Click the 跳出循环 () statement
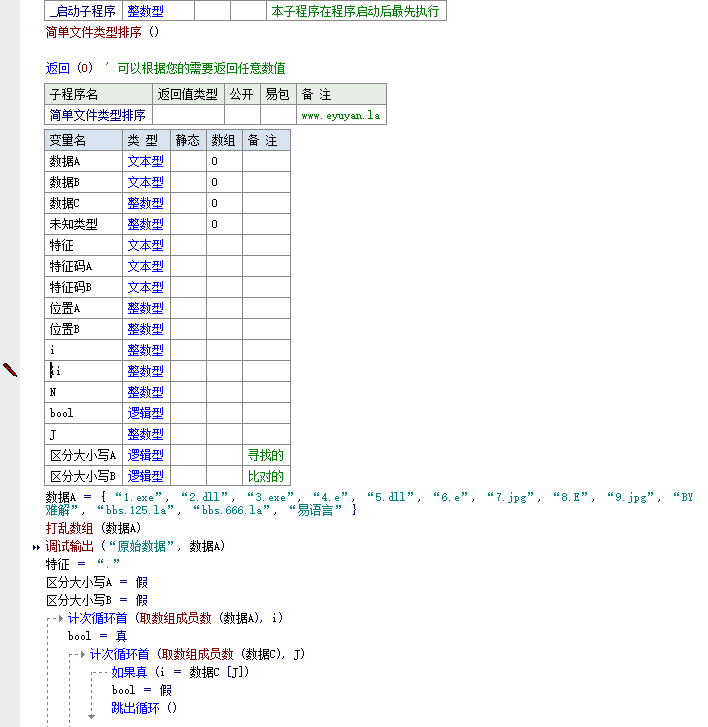 pos(144,708)
